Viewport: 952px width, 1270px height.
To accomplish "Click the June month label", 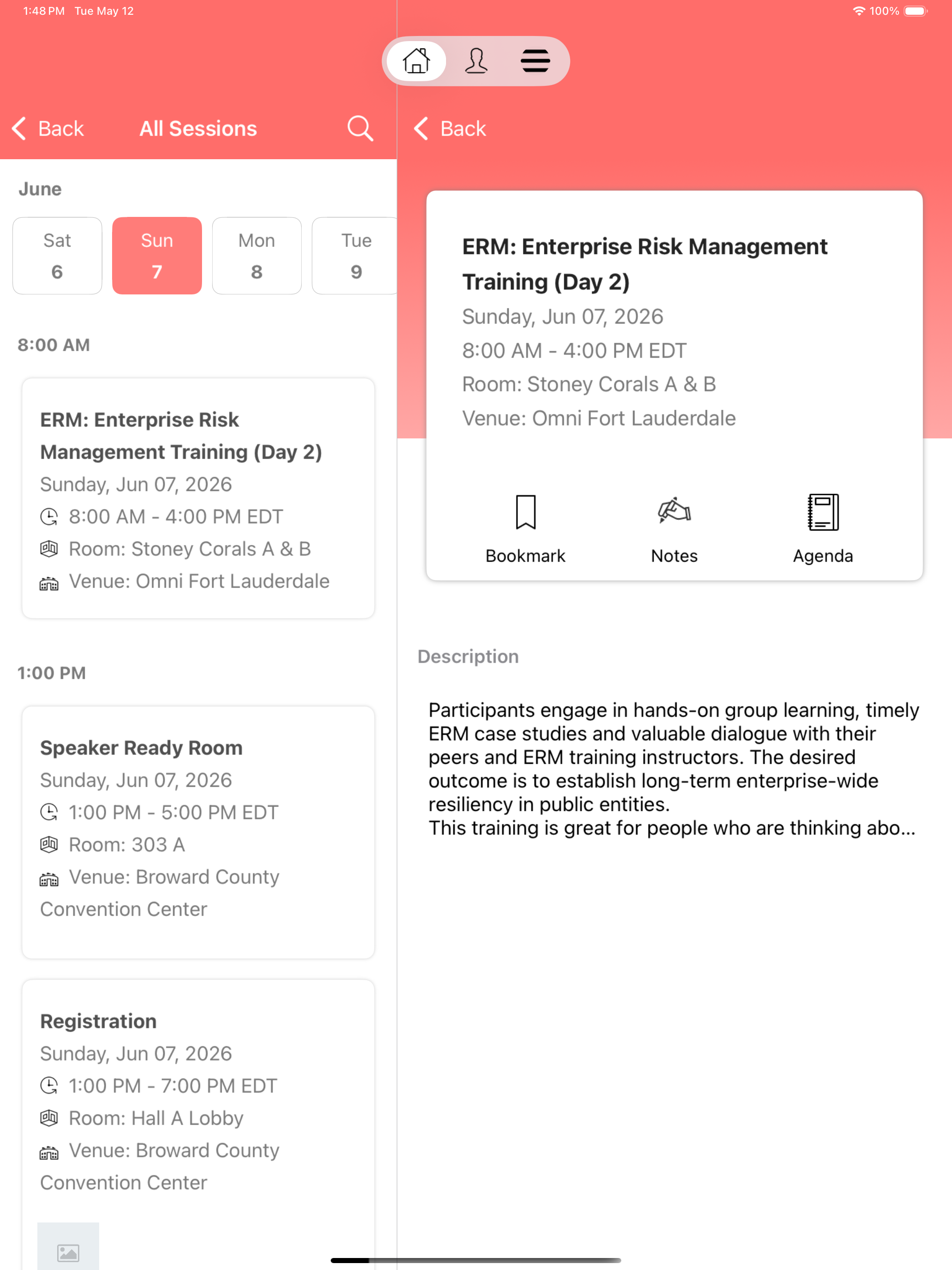I will [x=40, y=189].
